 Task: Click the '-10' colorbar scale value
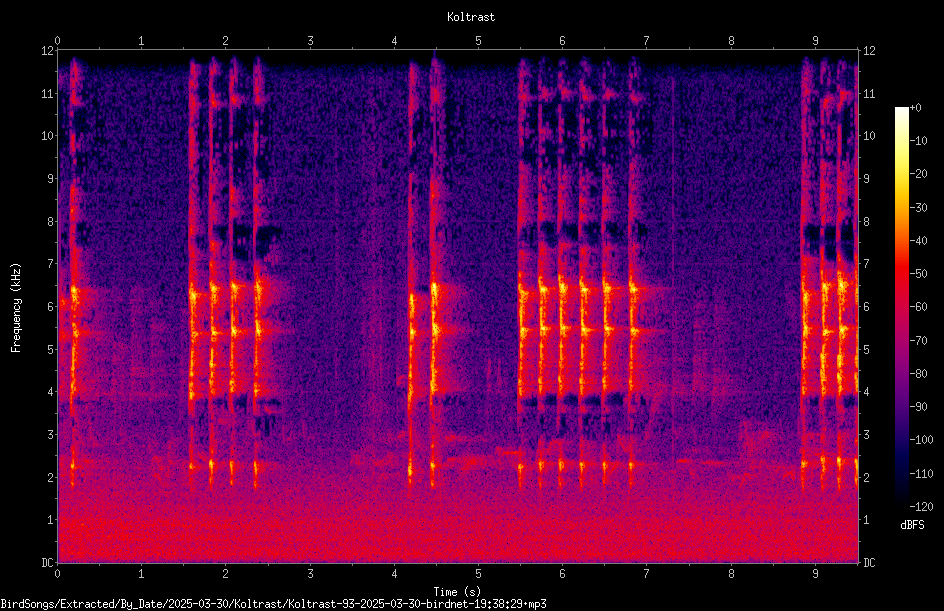(918, 141)
